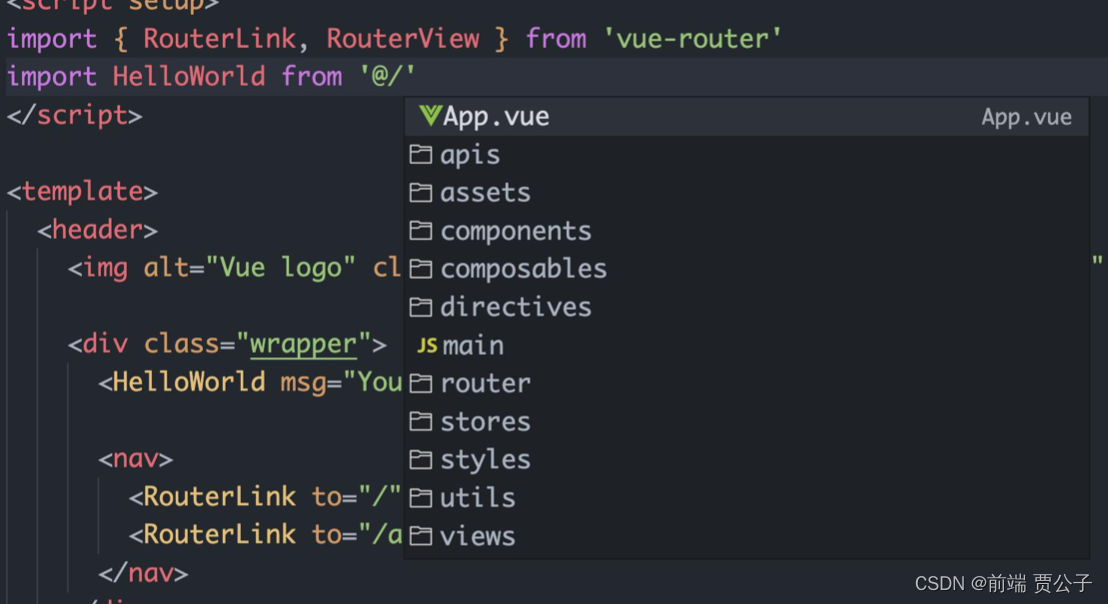Image resolution: width=1108 pixels, height=604 pixels.
Task: Click the folder icon next to stores
Action: (421, 422)
